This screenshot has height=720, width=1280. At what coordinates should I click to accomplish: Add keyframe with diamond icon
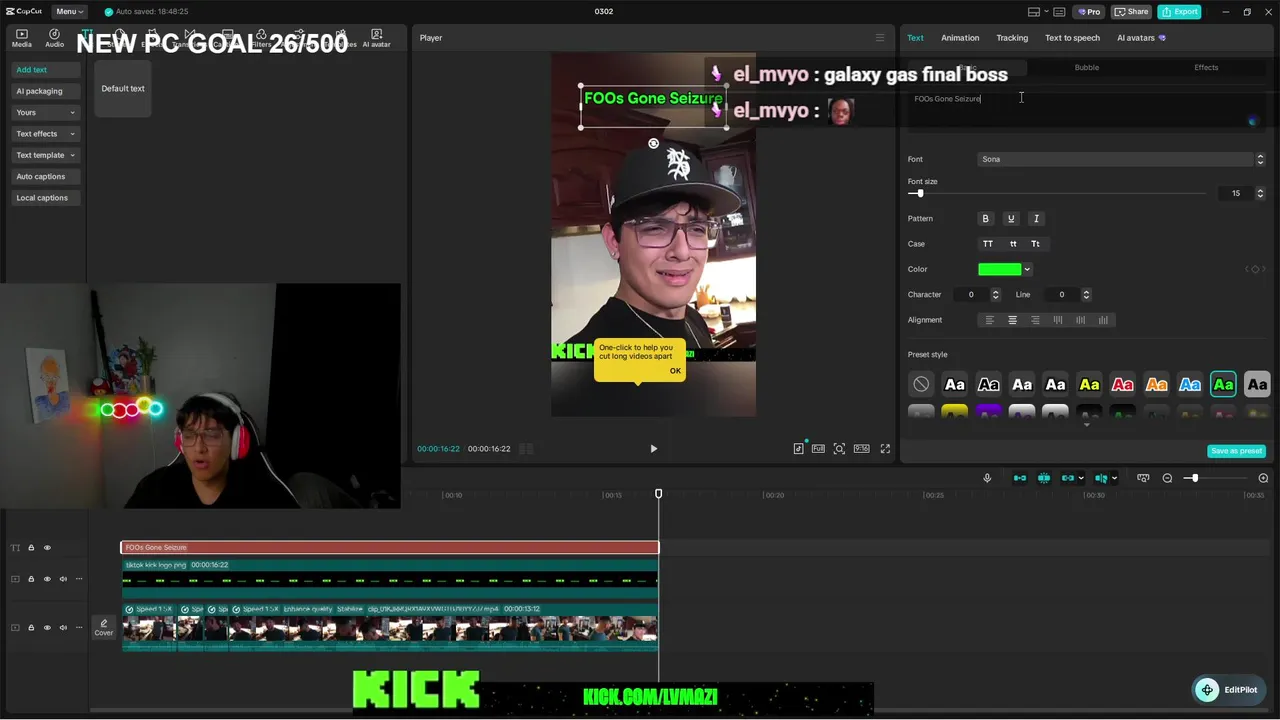click(x=1255, y=269)
